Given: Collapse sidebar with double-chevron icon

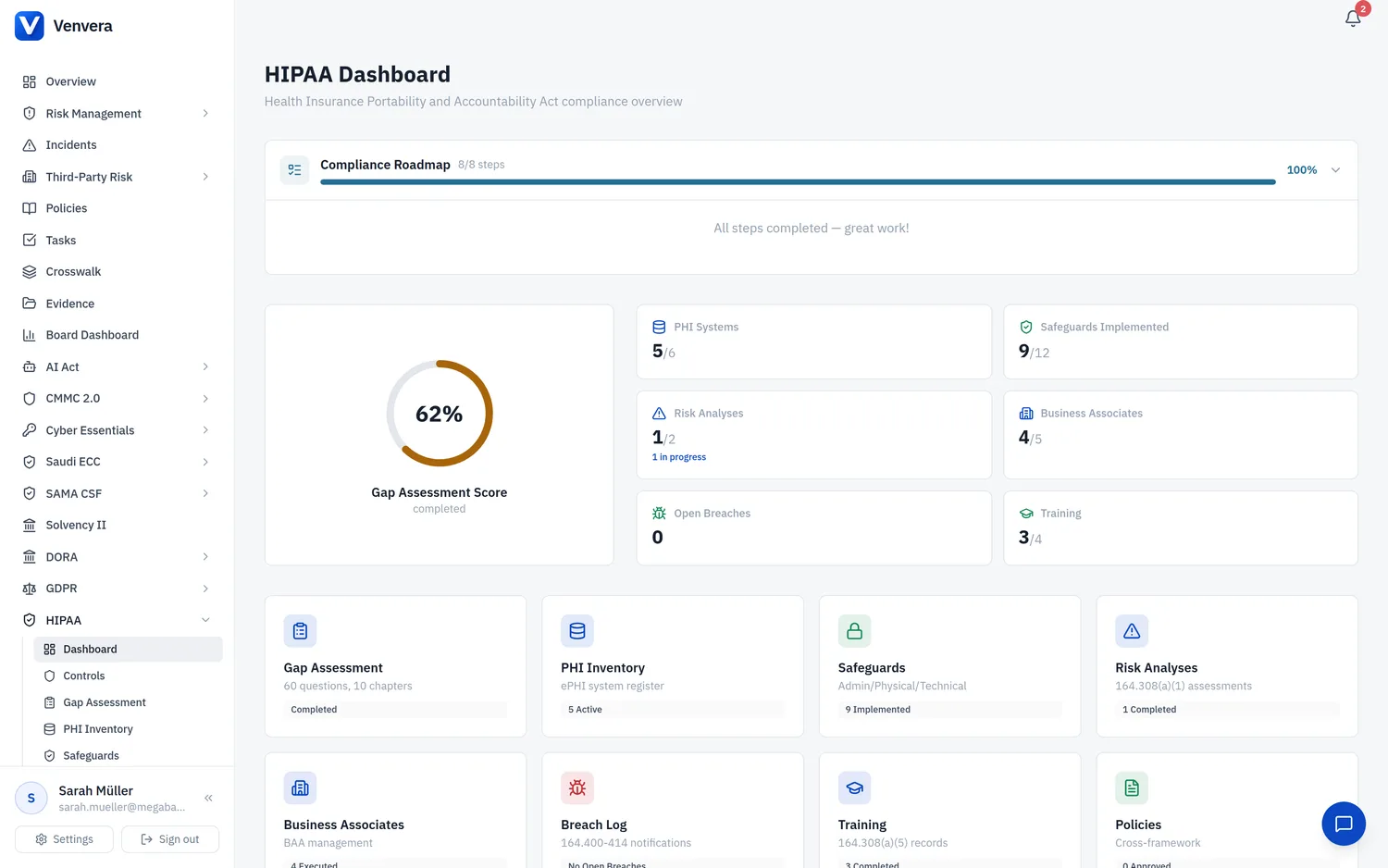Looking at the screenshot, I should click(209, 798).
